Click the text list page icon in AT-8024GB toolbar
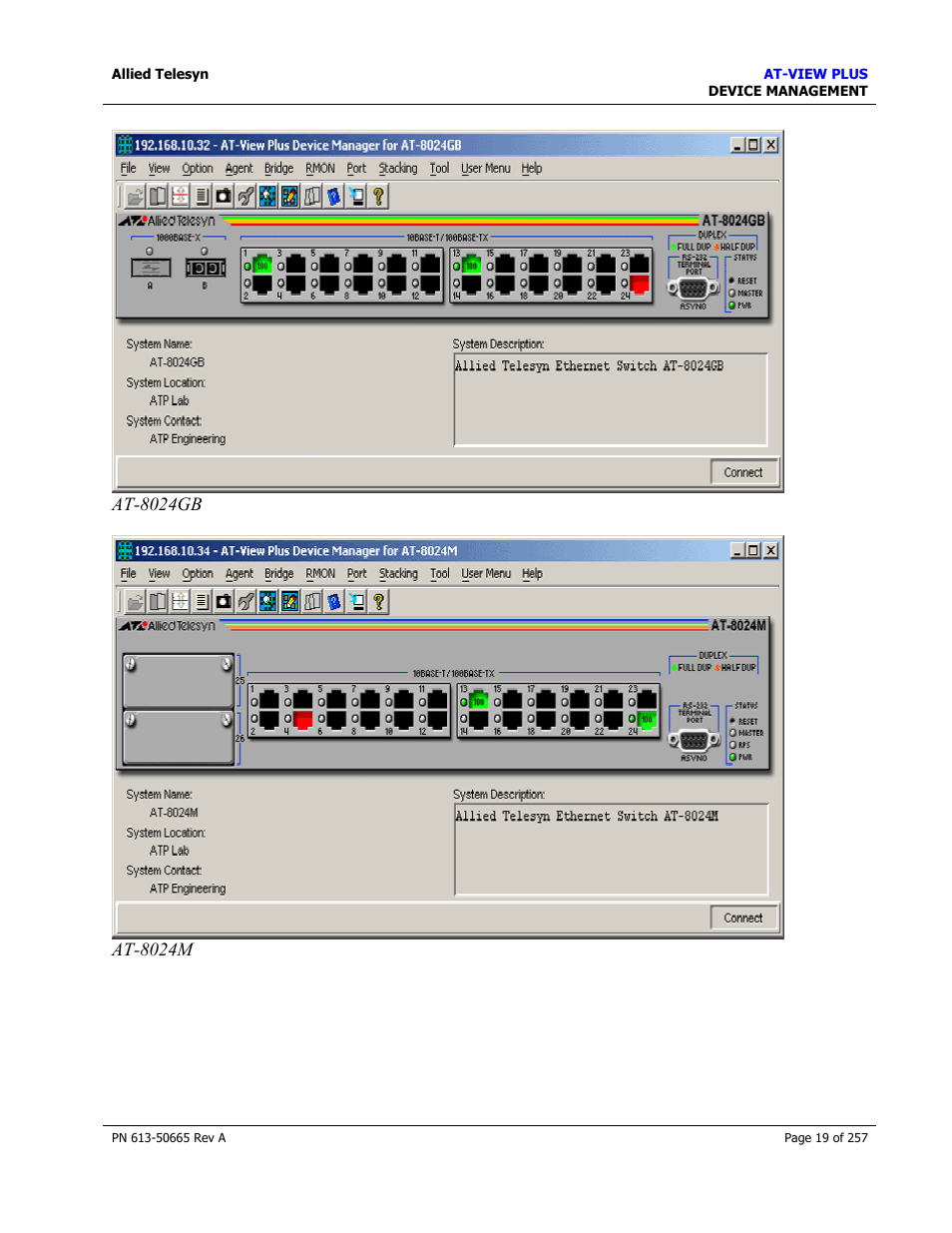The height and width of the screenshot is (1233, 952). click(x=202, y=197)
